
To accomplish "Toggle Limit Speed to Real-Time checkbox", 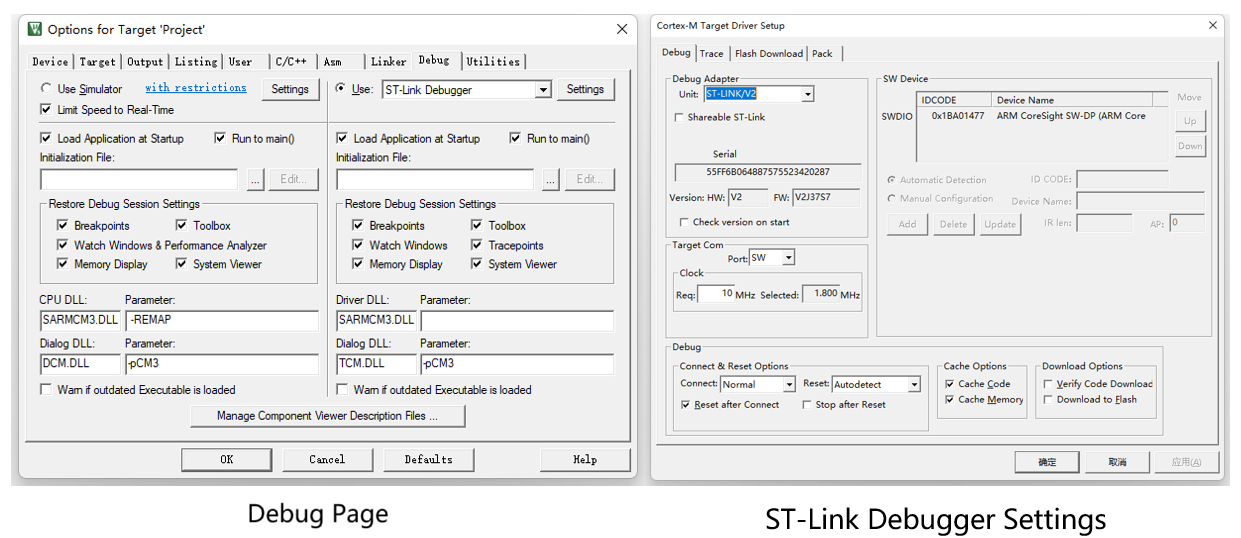I will coord(46,110).
